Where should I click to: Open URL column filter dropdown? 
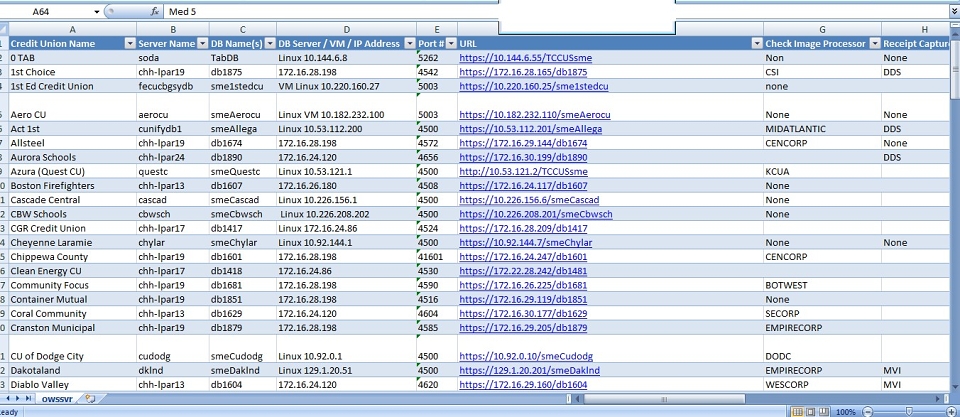click(x=757, y=43)
